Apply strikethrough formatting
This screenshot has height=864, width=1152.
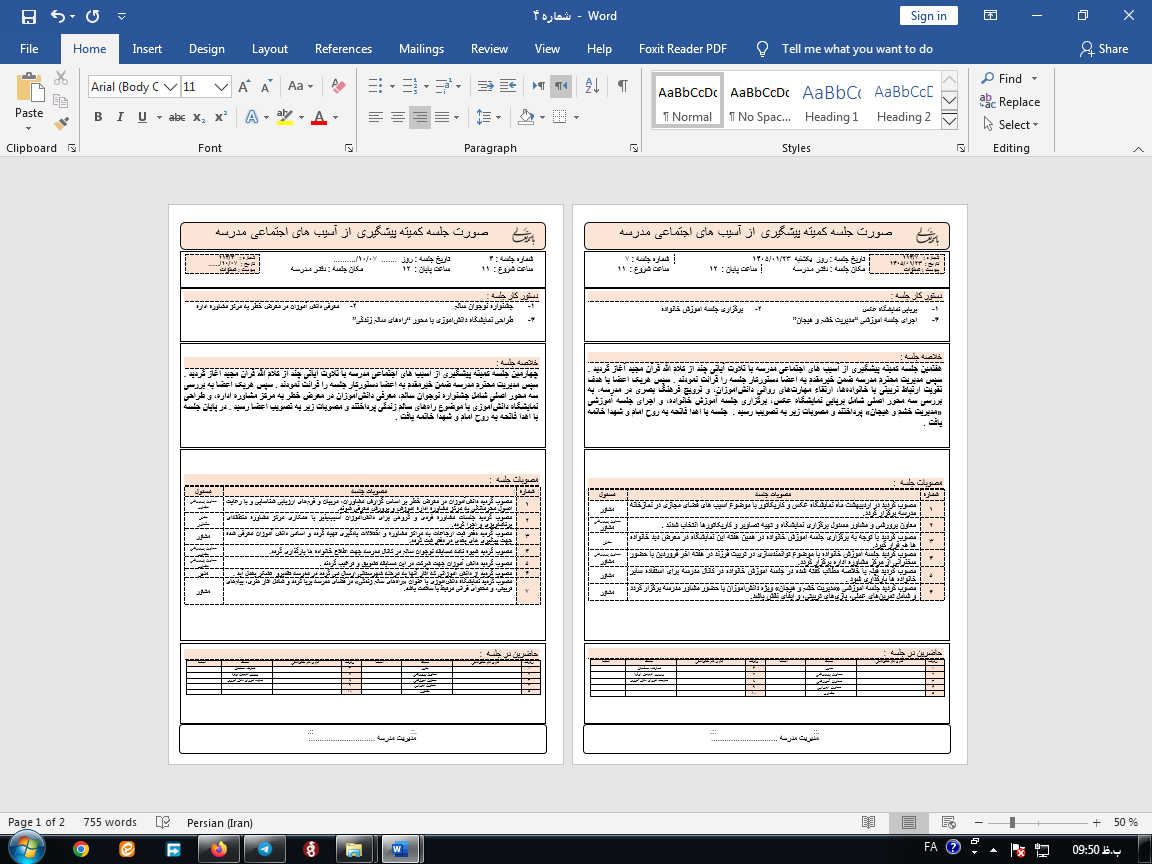176,117
